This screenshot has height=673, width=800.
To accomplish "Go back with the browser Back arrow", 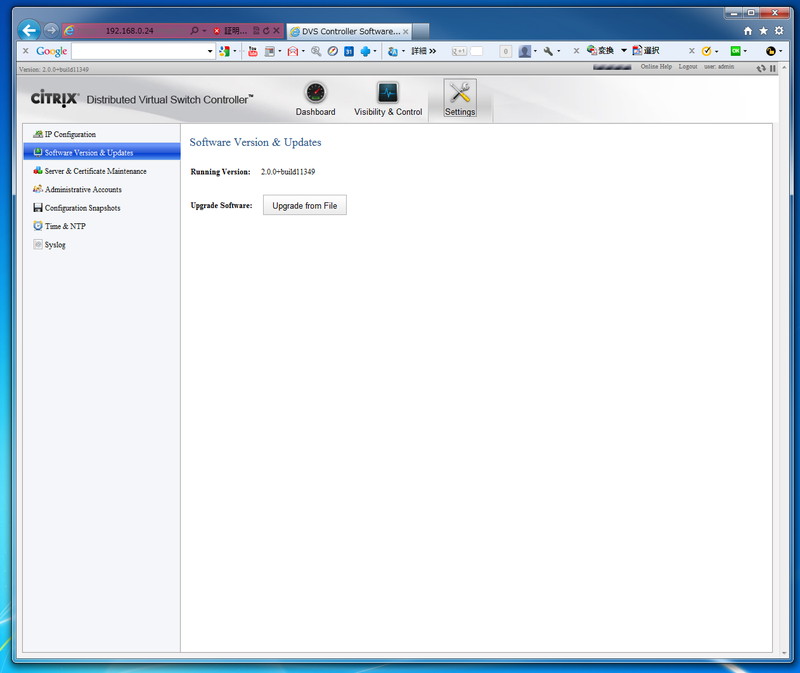I will coord(30,31).
